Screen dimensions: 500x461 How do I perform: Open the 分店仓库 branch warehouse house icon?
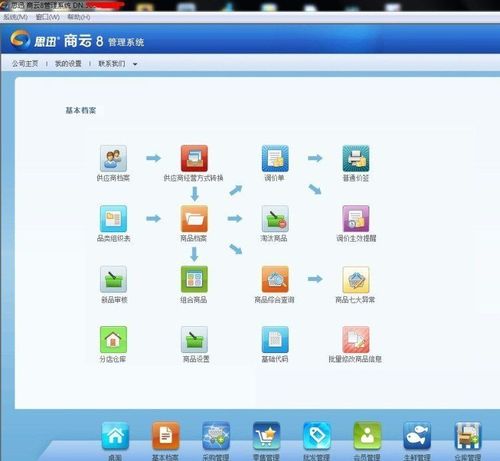coord(113,339)
